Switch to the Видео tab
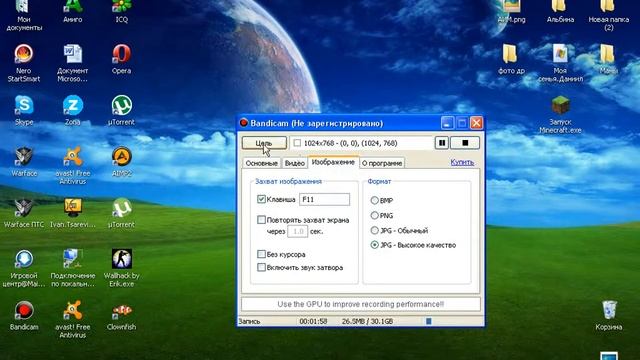640x360 pixels. coord(294,163)
